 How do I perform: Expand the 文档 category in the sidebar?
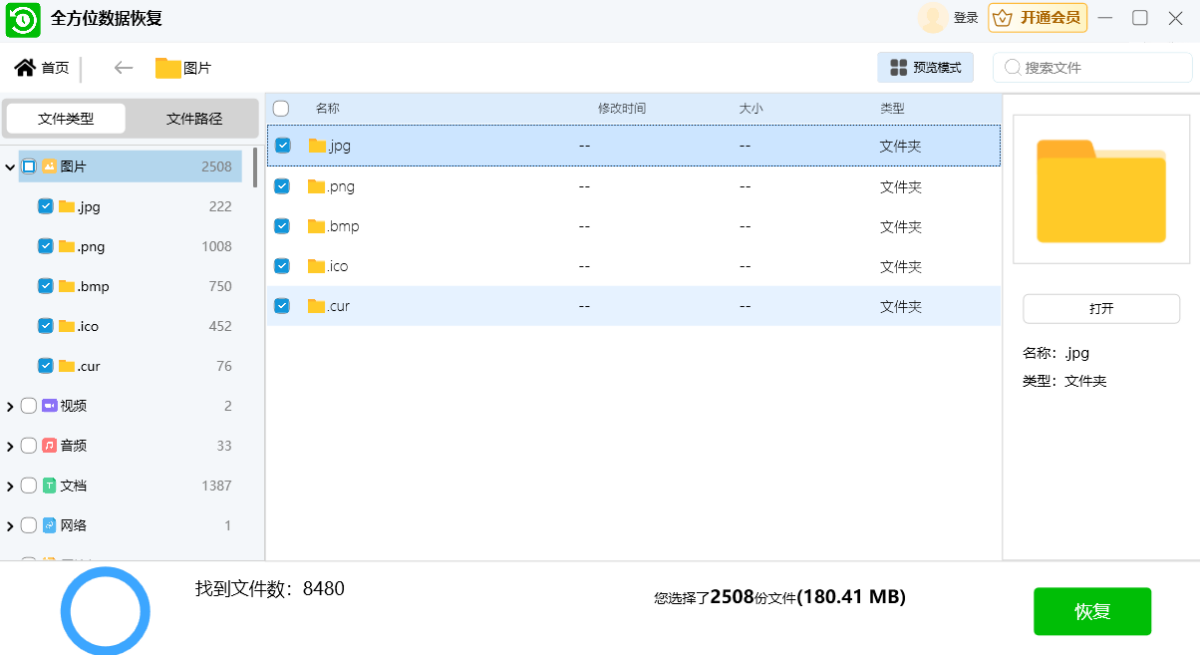pyautogui.click(x=10, y=486)
